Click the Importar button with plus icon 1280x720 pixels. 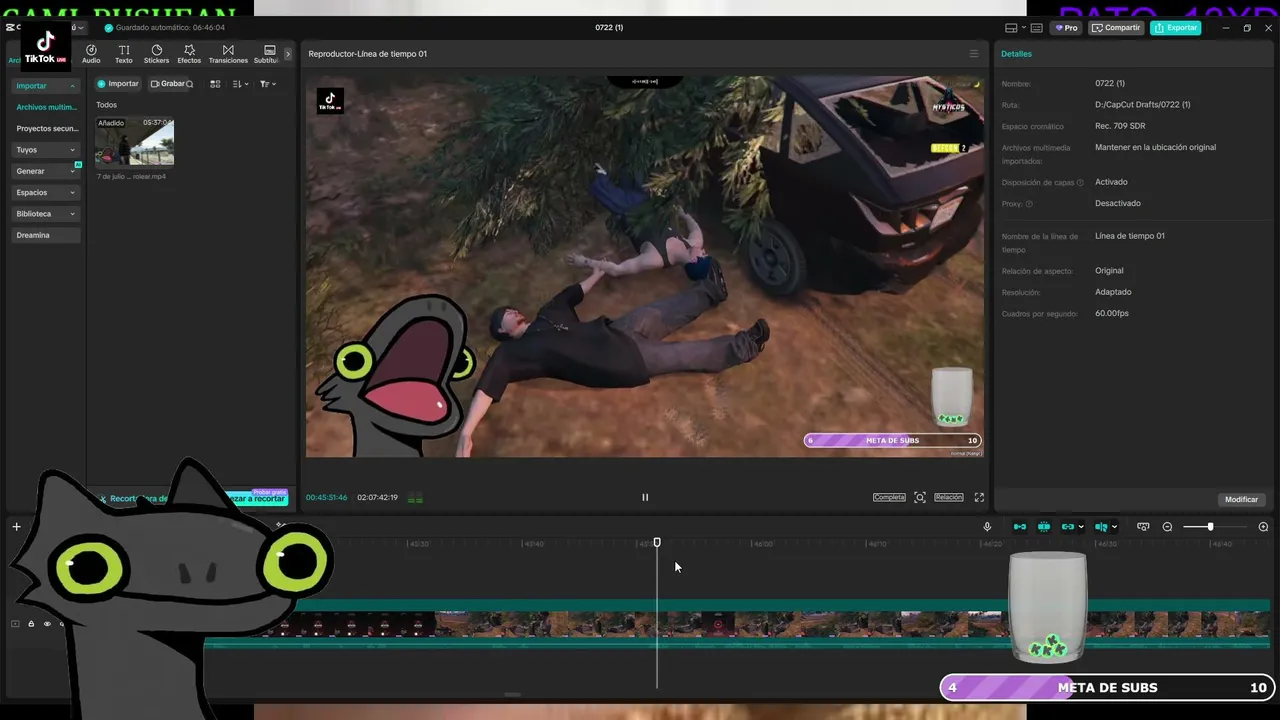tap(118, 84)
